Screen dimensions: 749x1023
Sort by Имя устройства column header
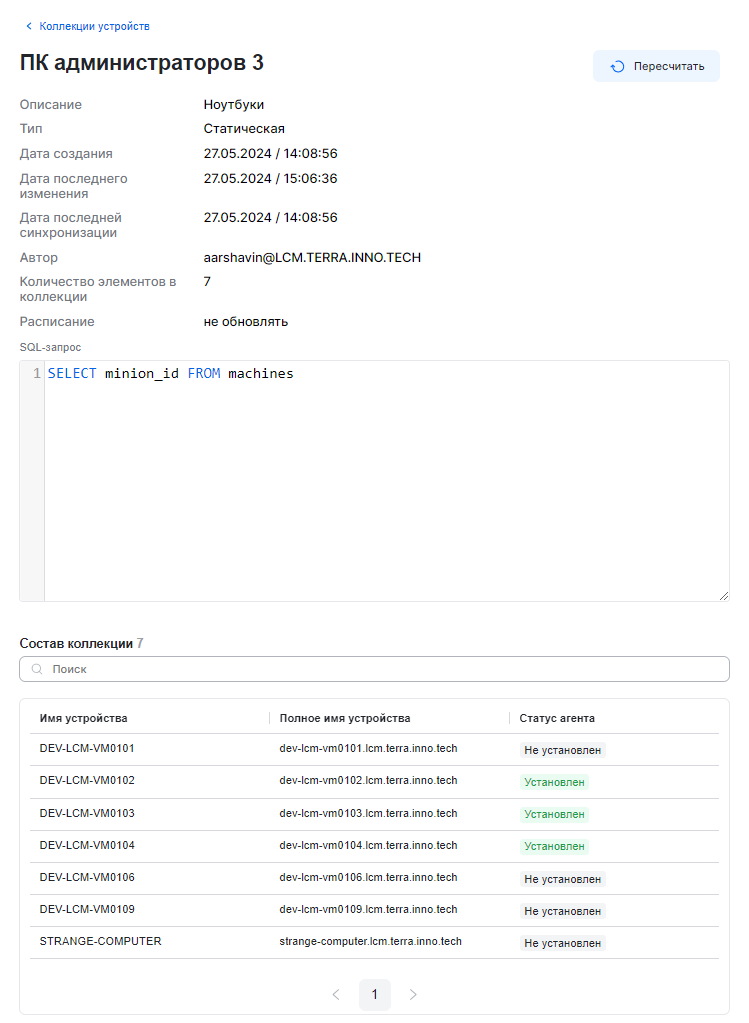click(84, 718)
